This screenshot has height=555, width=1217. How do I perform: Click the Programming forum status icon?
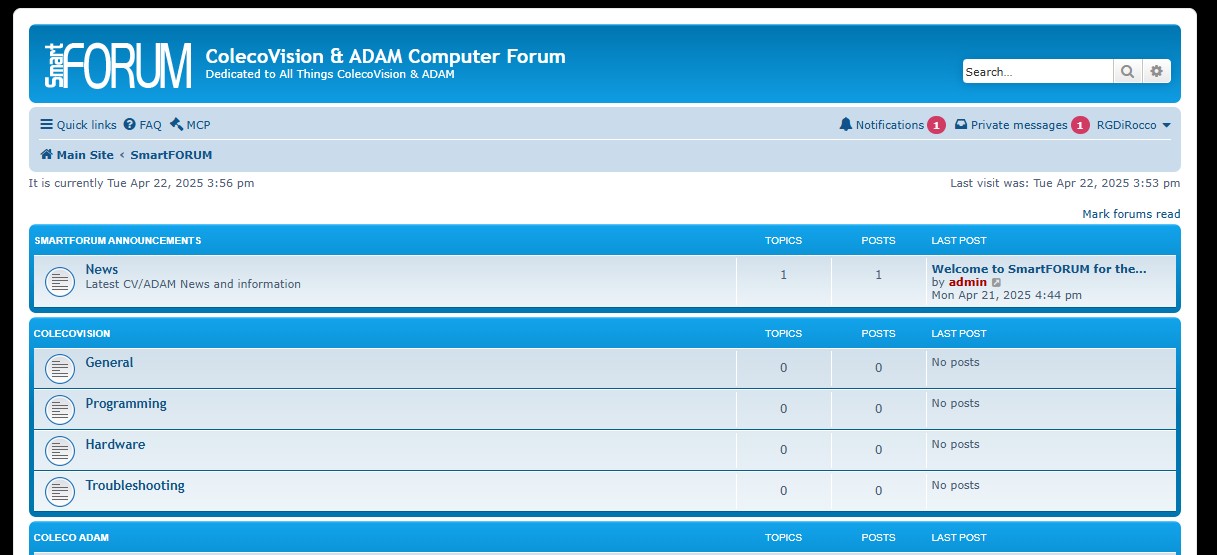coord(60,410)
